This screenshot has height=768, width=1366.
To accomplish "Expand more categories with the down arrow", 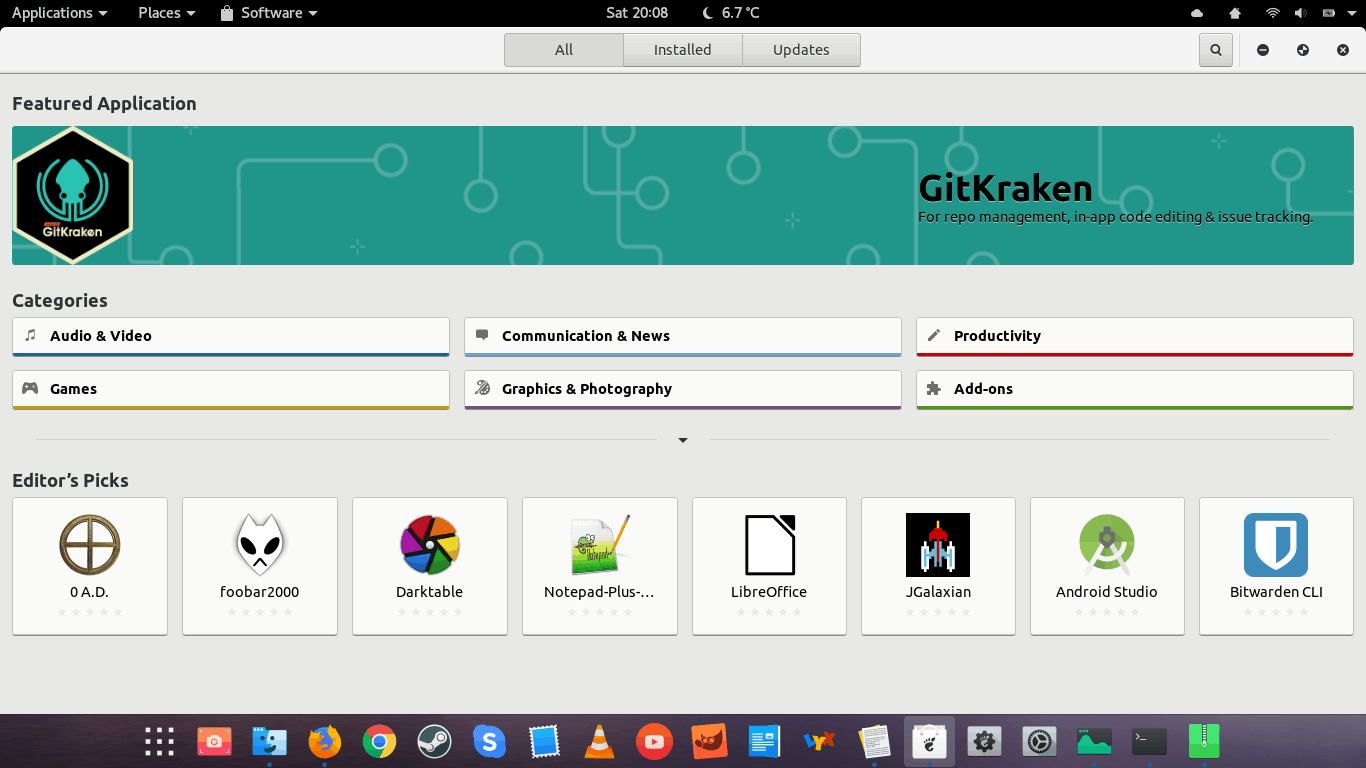I will tap(683, 440).
